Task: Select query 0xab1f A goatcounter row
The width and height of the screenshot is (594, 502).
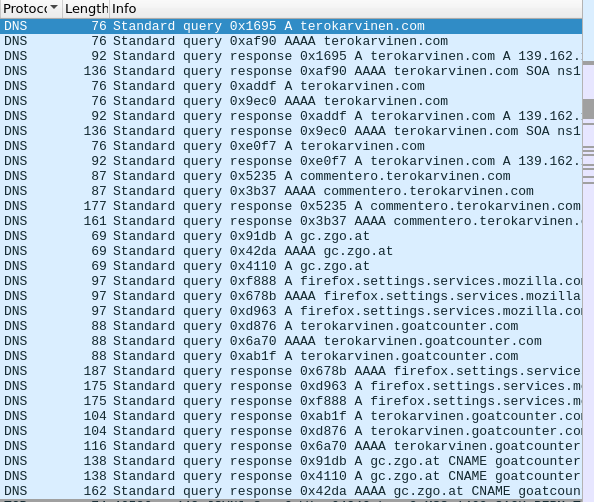Action: coord(291,356)
